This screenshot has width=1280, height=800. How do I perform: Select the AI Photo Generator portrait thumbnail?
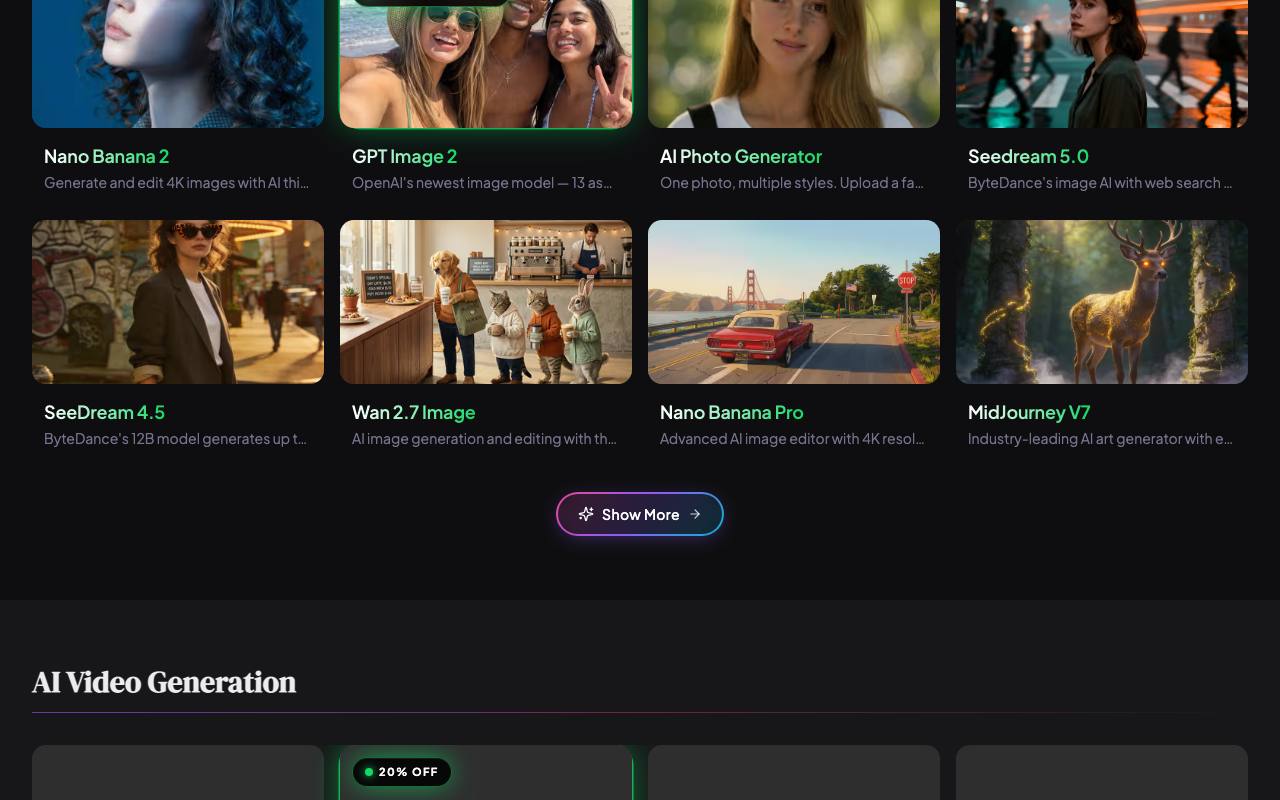pos(794,64)
